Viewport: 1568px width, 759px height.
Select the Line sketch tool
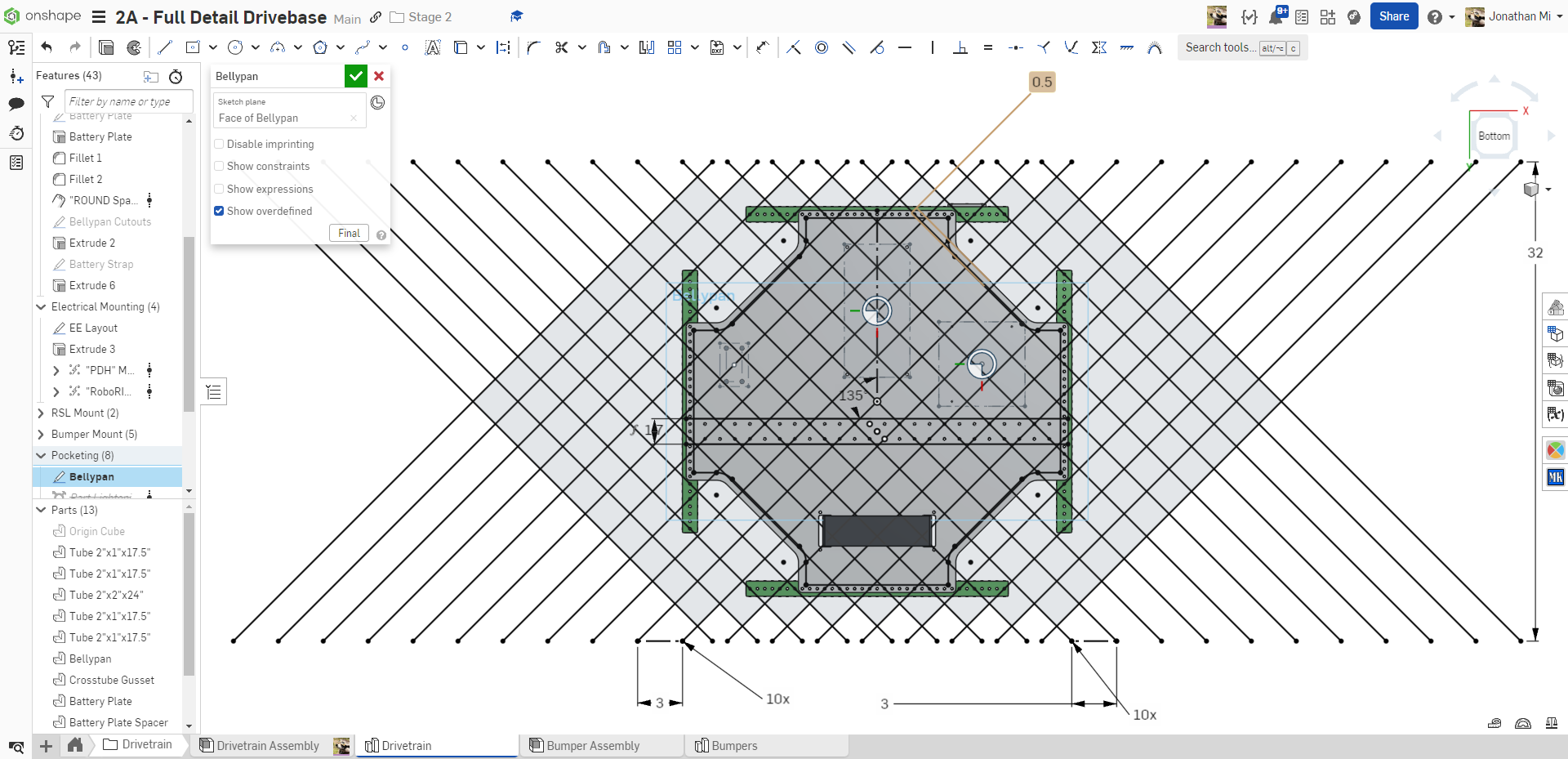coord(165,47)
